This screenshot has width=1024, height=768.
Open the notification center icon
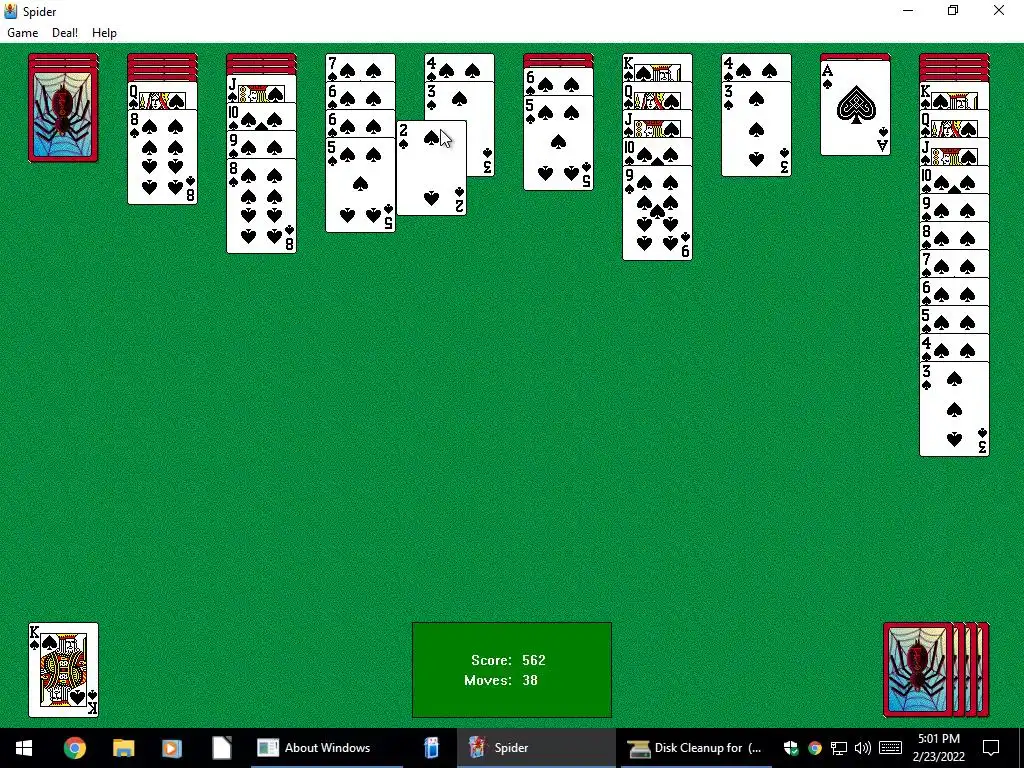[x=991, y=748]
